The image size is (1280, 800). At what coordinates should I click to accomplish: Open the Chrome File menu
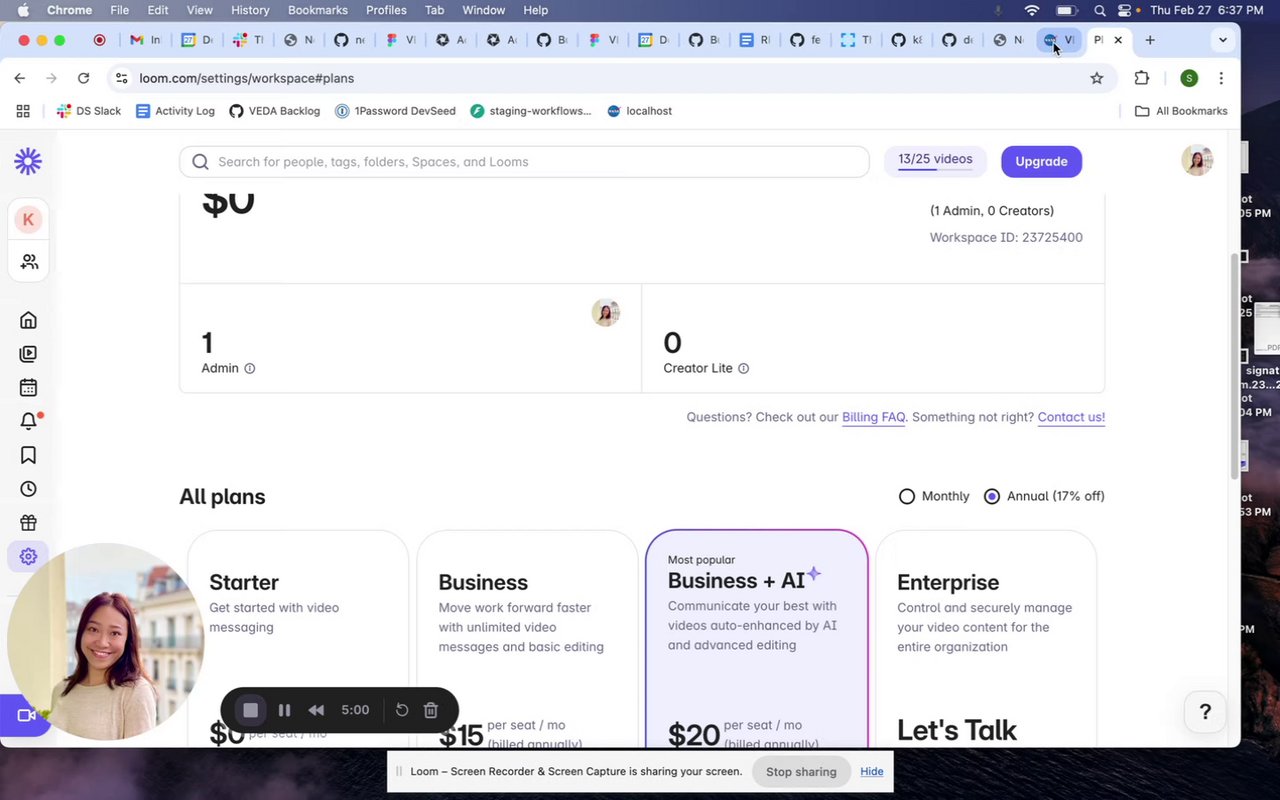coord(119,10)
